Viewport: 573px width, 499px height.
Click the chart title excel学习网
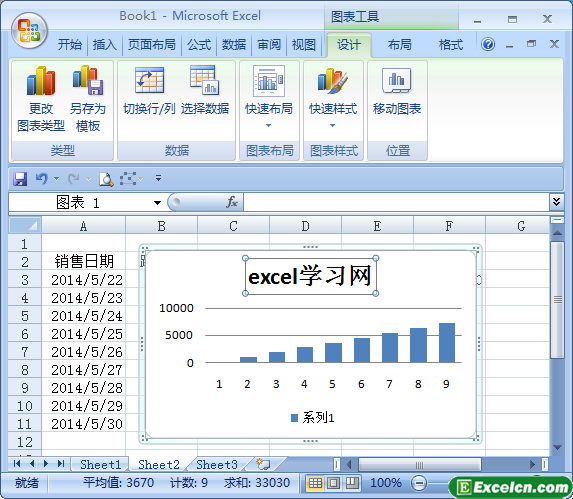(310, 276)
